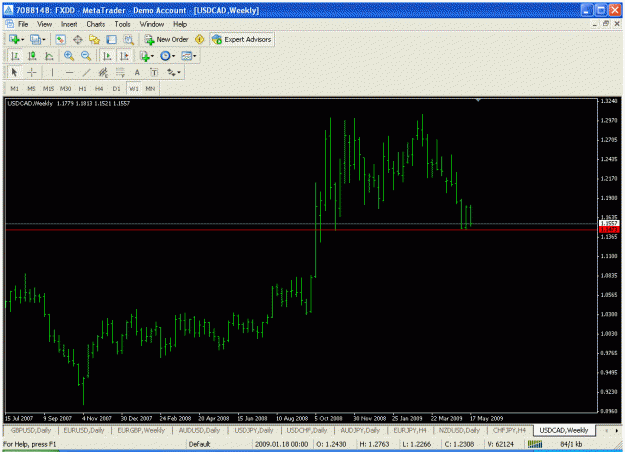The image size is (625, 452).
Task: Click the New Order button
Action: 167,39
